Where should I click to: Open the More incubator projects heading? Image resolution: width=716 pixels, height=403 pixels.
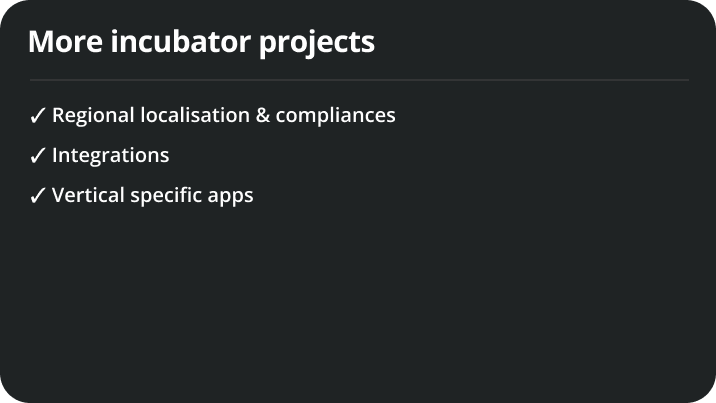(x=201, y=42)
